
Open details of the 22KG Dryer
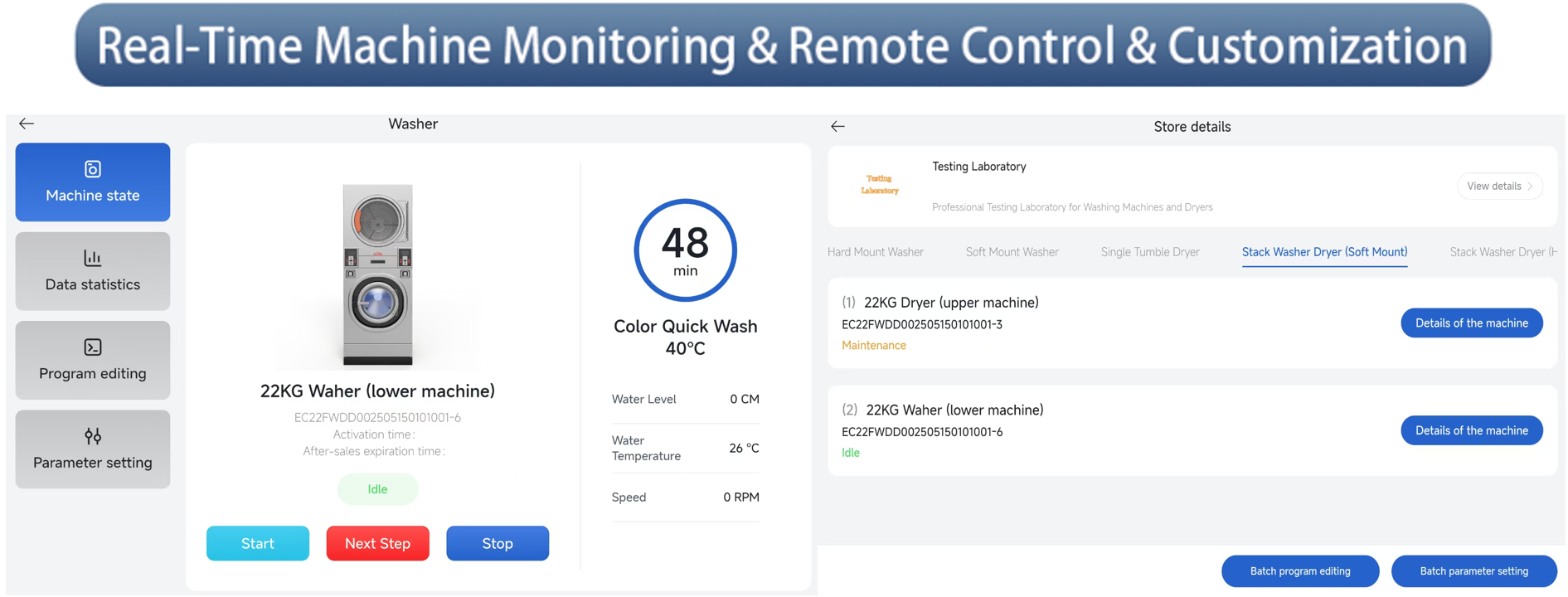[1471, 323]
